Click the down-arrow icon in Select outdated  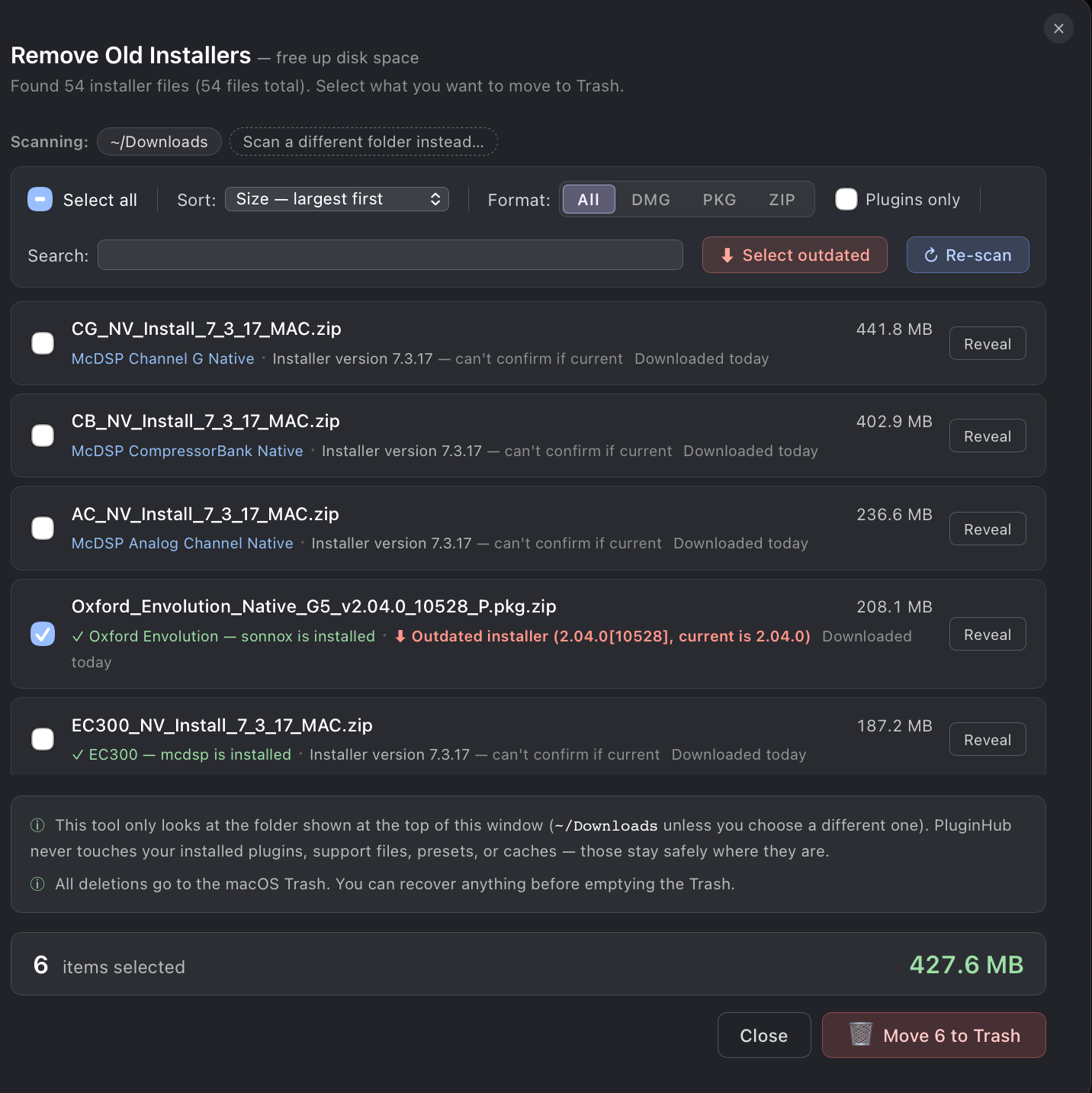pos(727,255)
